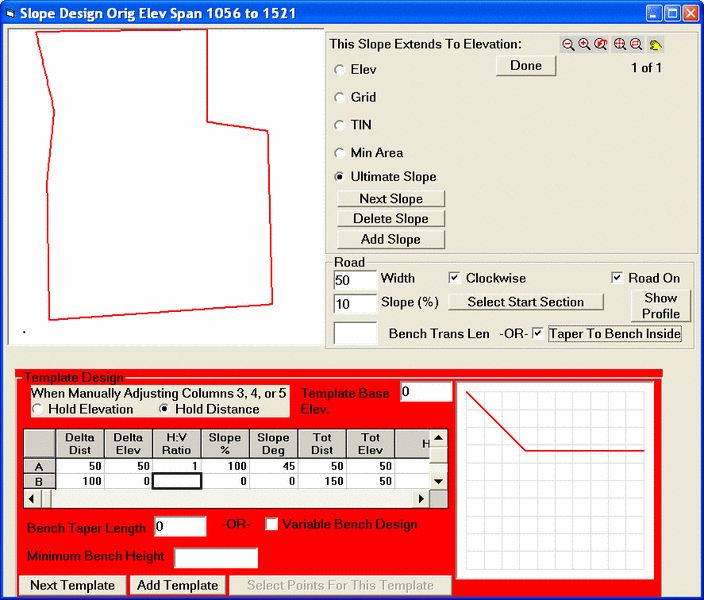Click the table's horizontal scroll right arrow
704x600 pixels.
[x=421, y=499]
